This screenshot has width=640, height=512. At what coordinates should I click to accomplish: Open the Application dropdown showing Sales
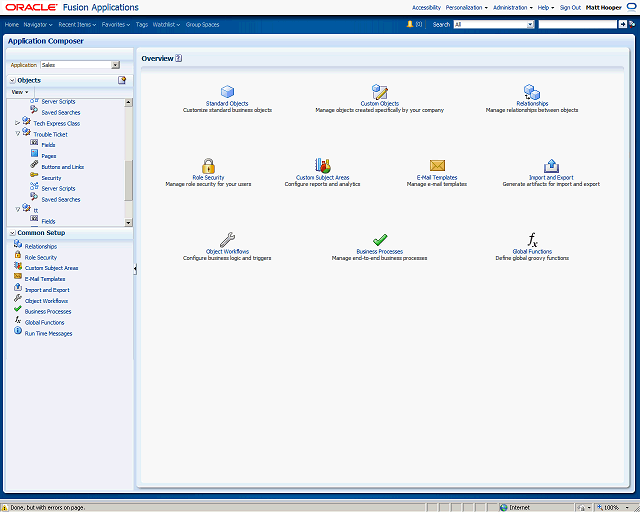(80, 65)
